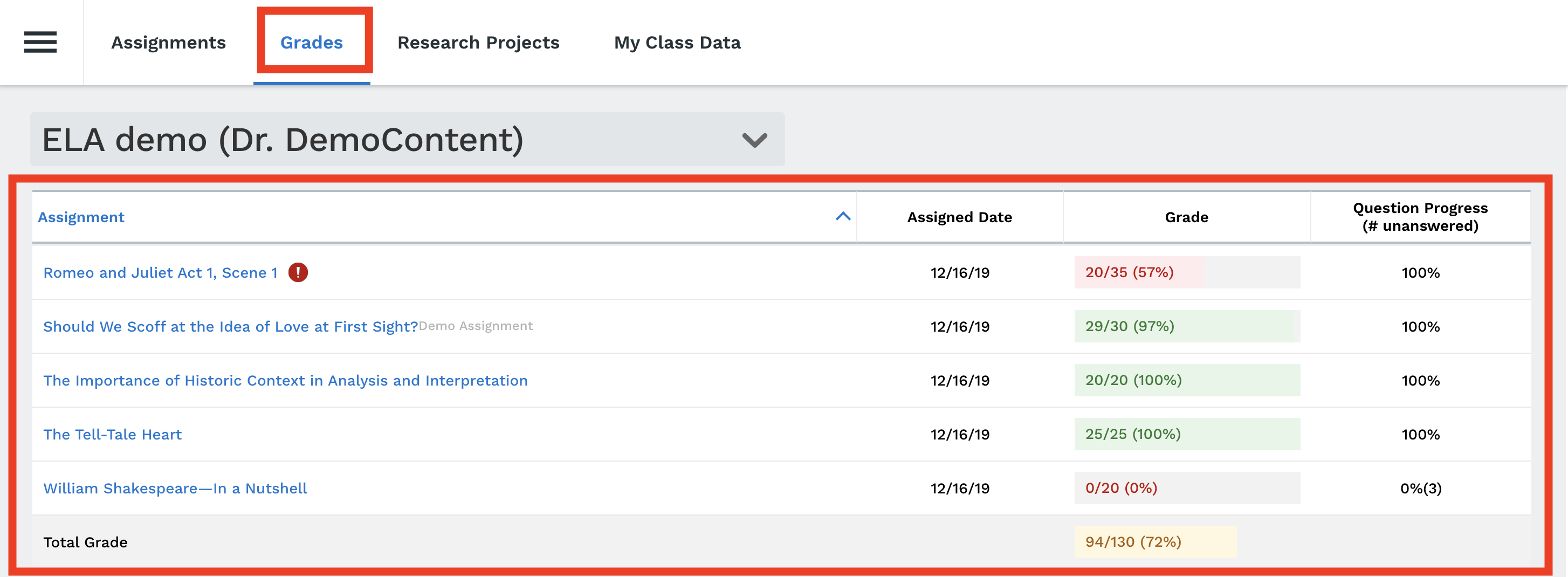Click the assigned date for William Shakespeare row
Screen dimensions: 1568x577
[x=960, y=488]
